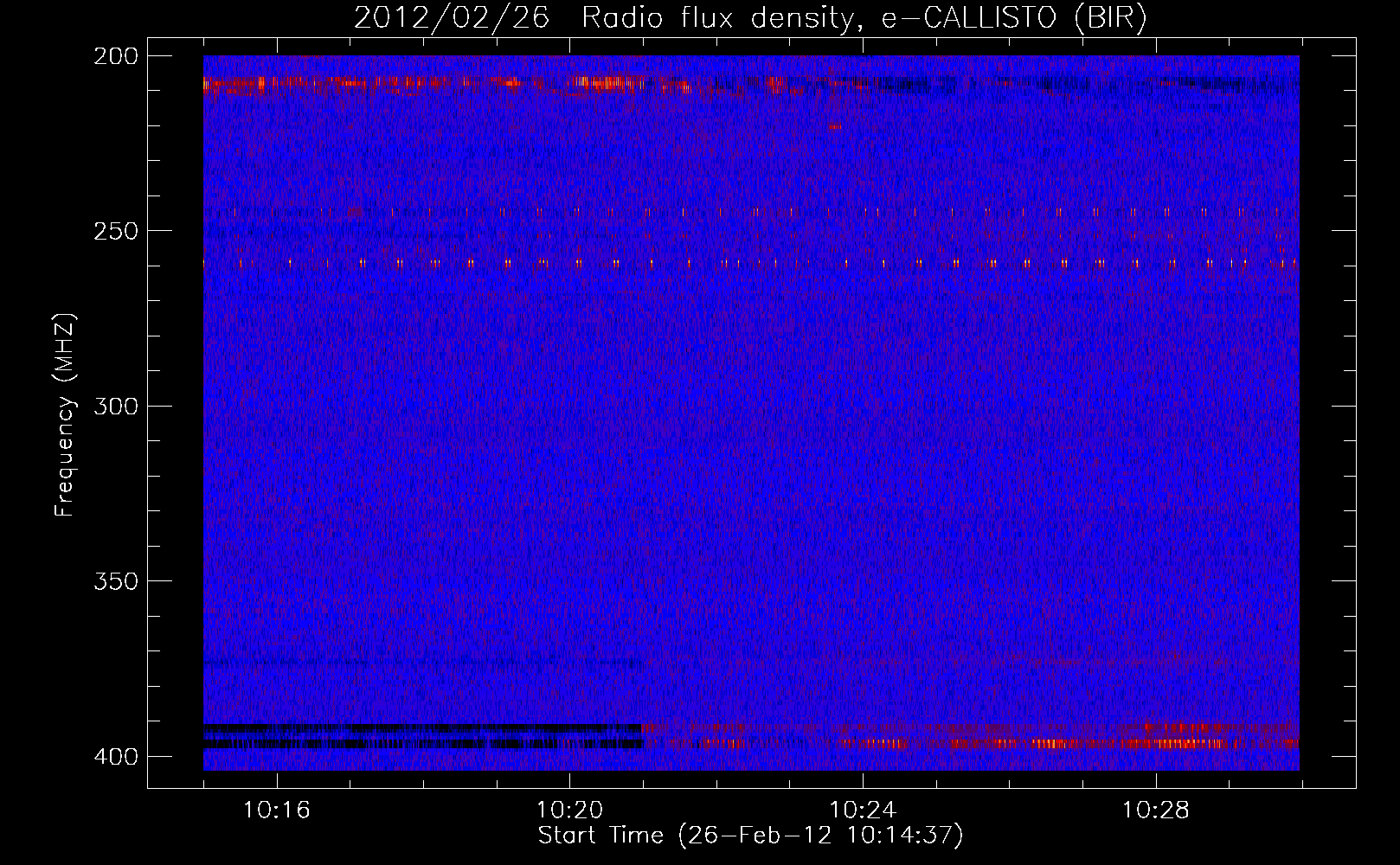Click the 300 frequency tick label
The image size is (1400, 865).
pyautogui.click(x=116, y=406)
